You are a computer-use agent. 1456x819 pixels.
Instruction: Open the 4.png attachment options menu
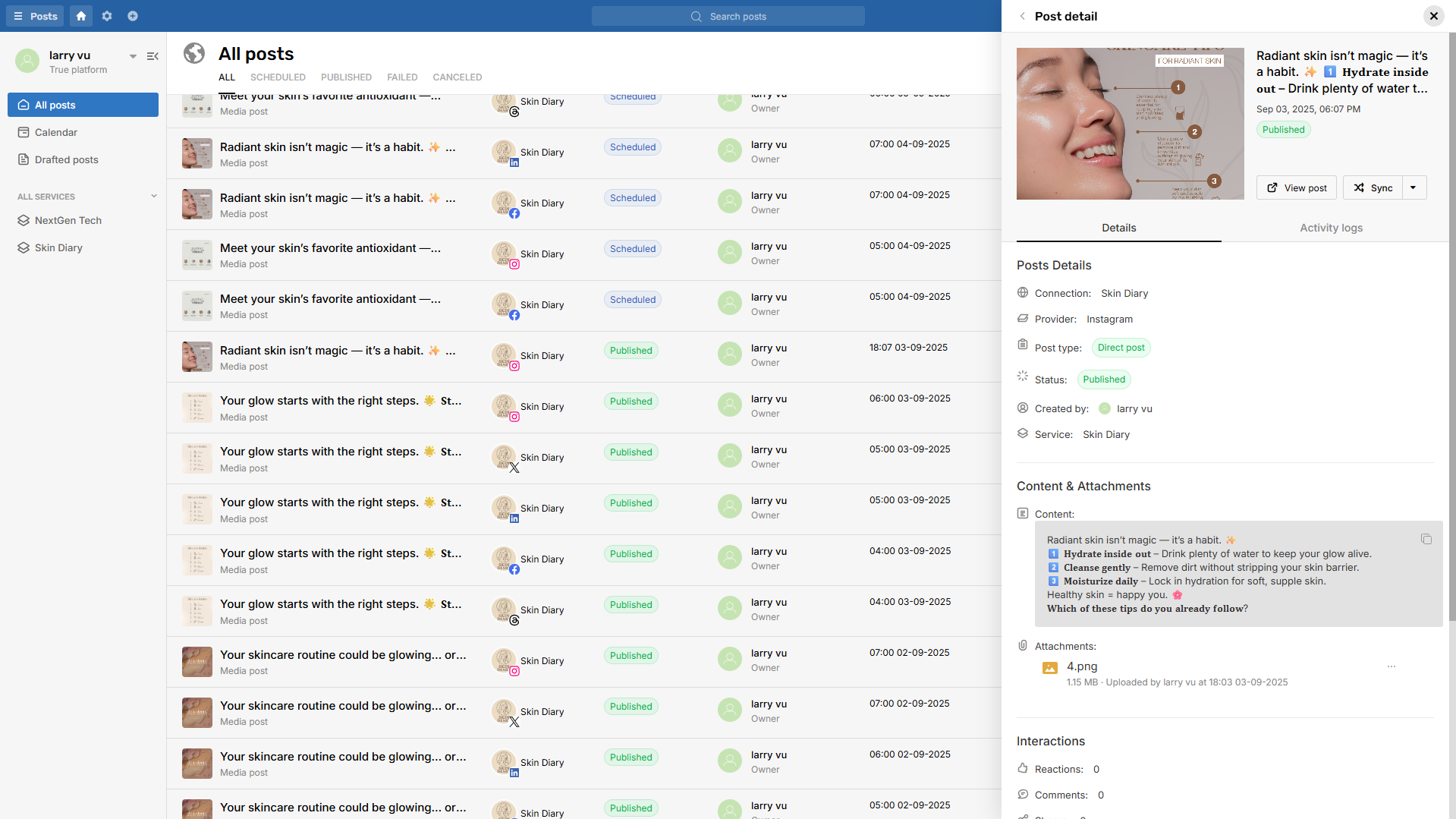point(1391,666)
